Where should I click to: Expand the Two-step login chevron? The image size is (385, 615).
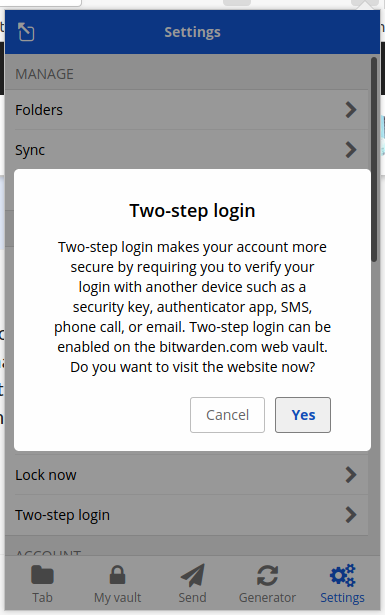(x=351, y=515)
